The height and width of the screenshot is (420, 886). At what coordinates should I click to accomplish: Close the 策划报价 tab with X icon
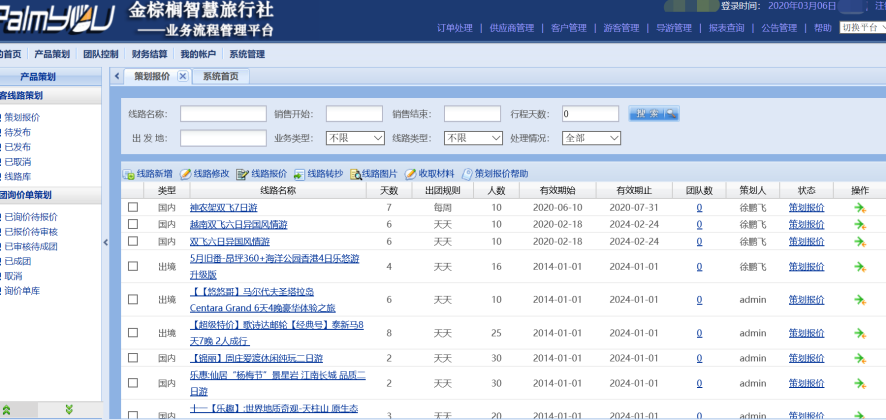click(182, 76)
